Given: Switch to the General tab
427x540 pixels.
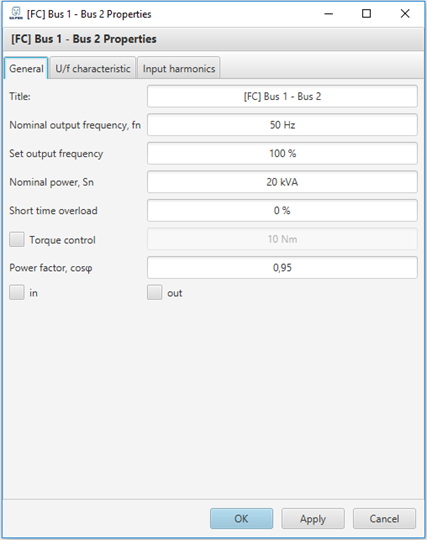Looking at the screenshot, I should coord(26,68).
